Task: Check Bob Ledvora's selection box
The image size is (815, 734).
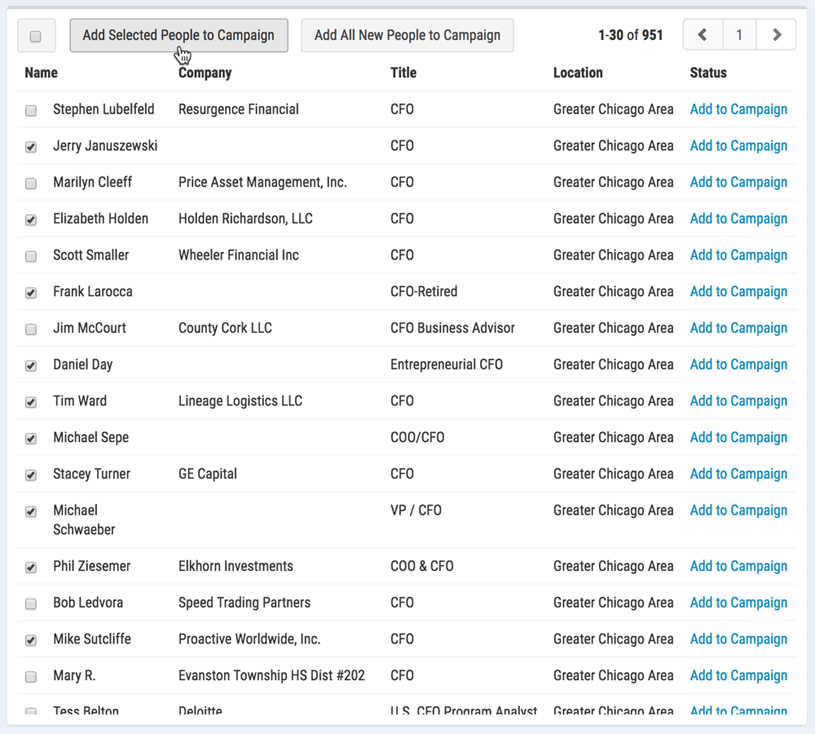Action: (30, 602)
